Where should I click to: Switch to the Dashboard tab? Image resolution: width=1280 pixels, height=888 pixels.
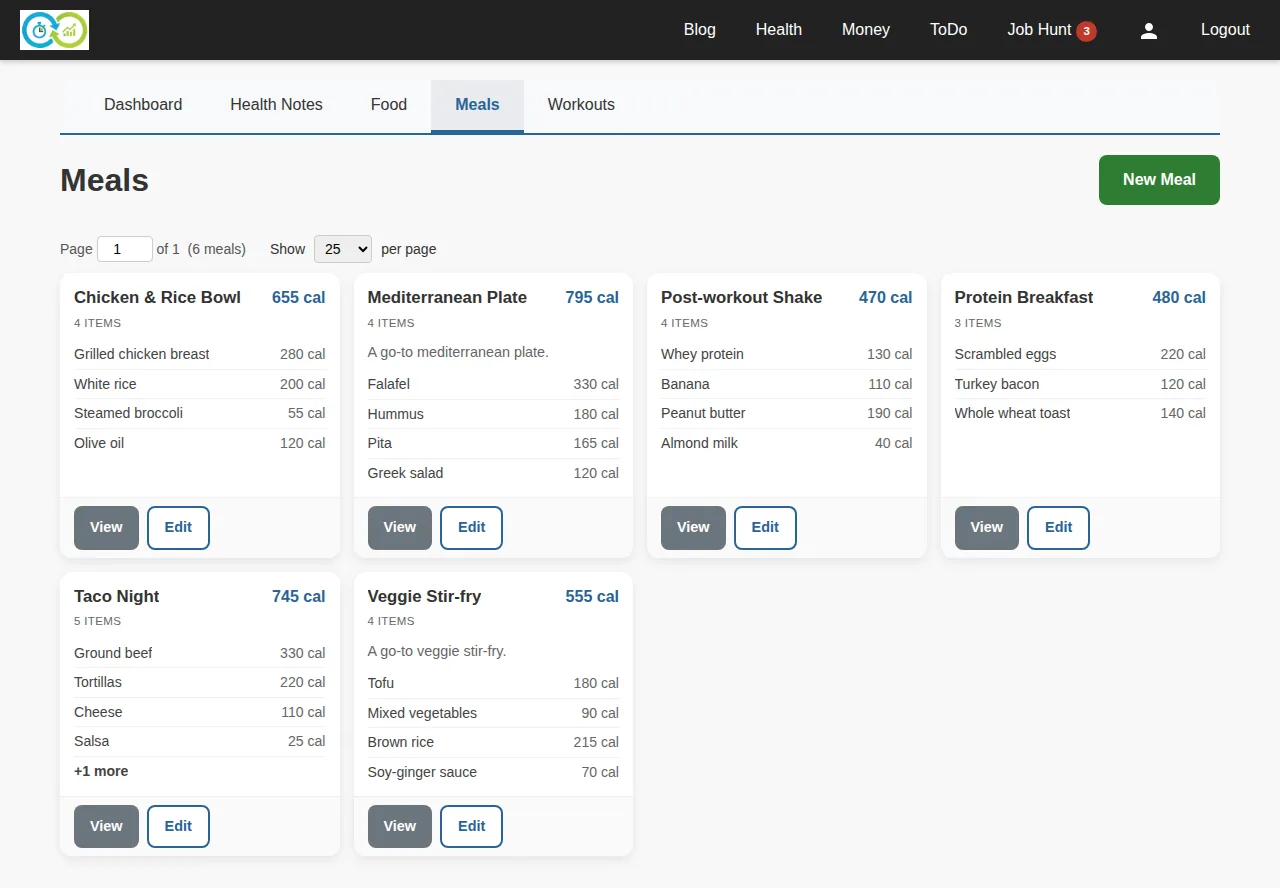tap(143, 105)
